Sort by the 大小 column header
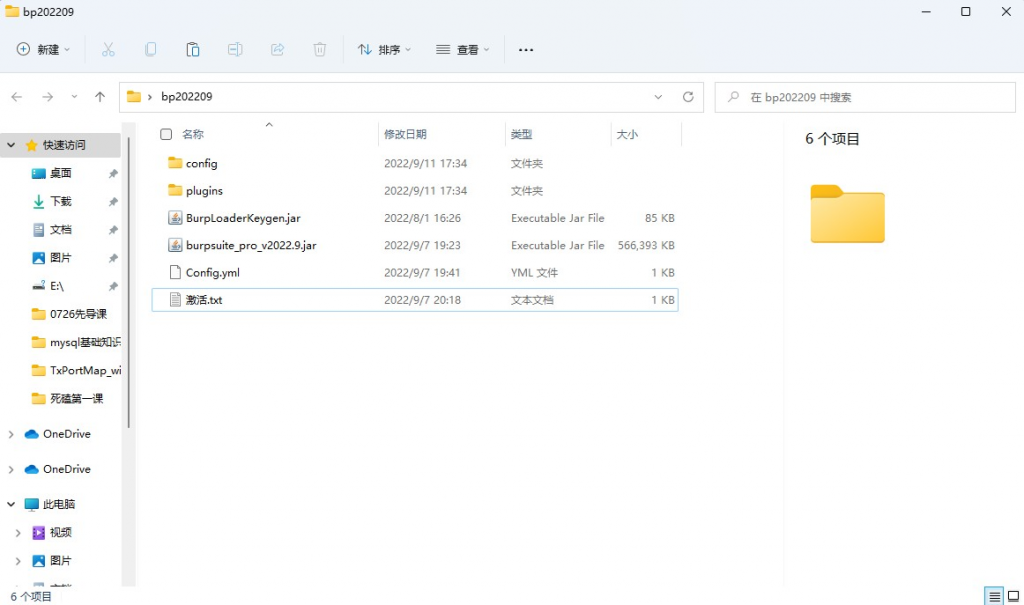 click(627, 134)
